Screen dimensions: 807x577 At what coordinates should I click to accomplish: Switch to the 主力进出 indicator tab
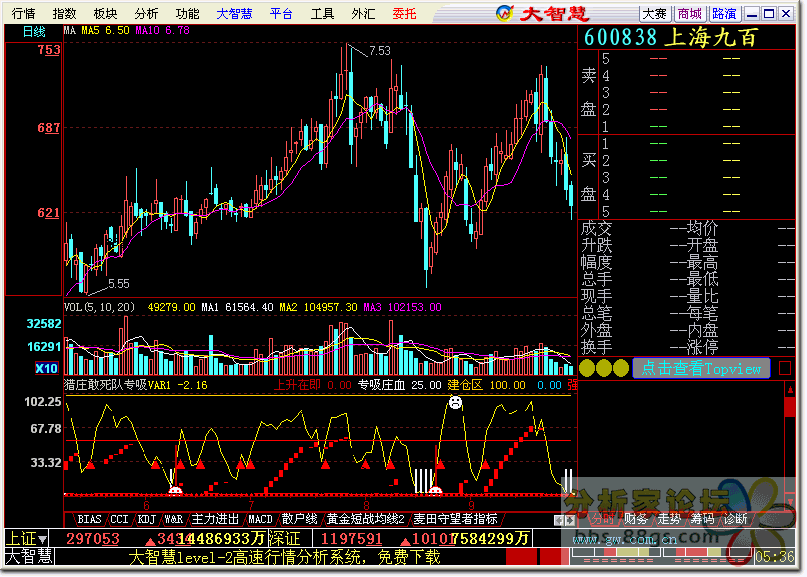tap(215, 519)
